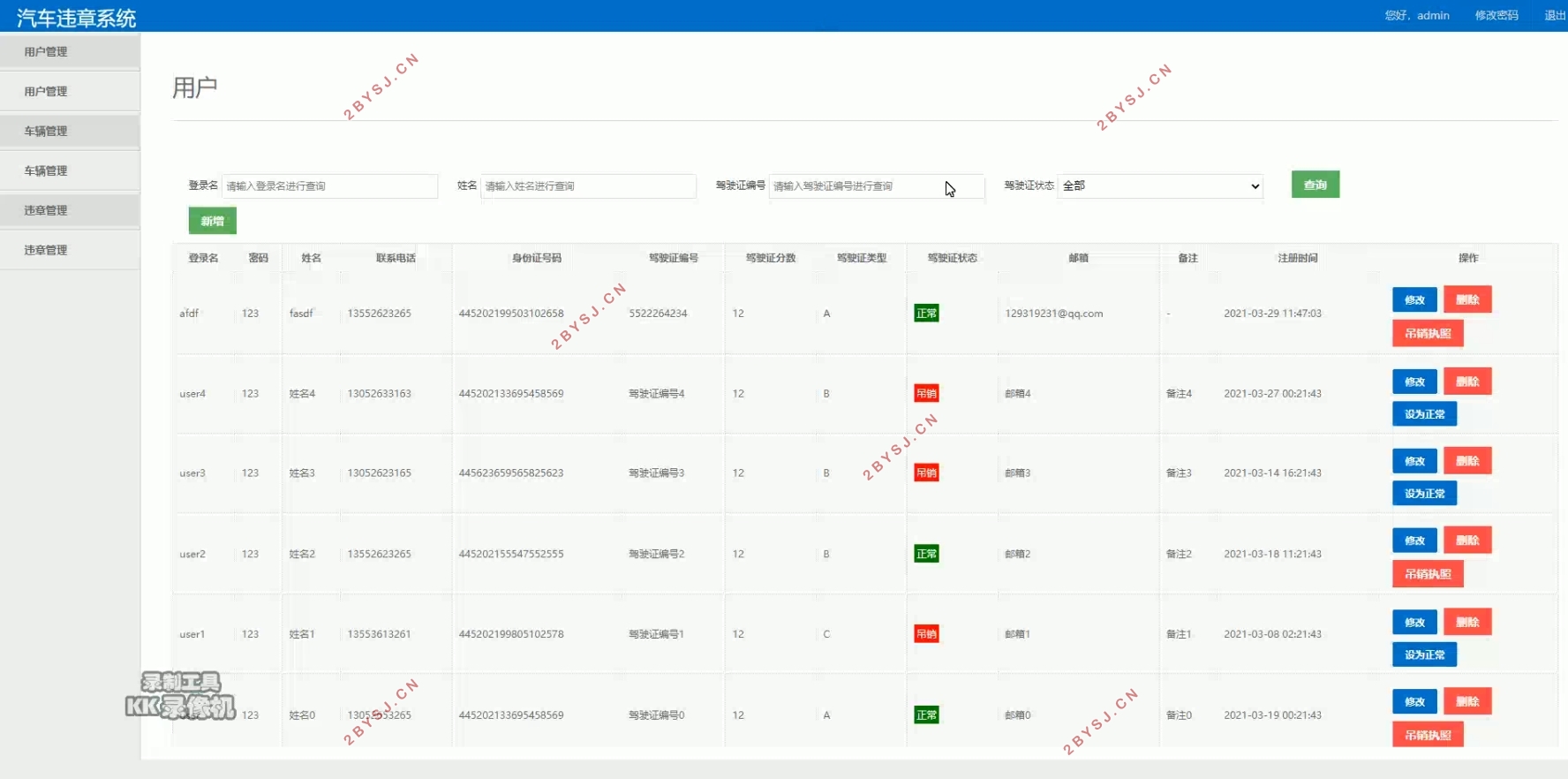Viewport: 1568px width, 779px height.
Task: Click the 登录名 column header
Action: (x=203, y=258)
